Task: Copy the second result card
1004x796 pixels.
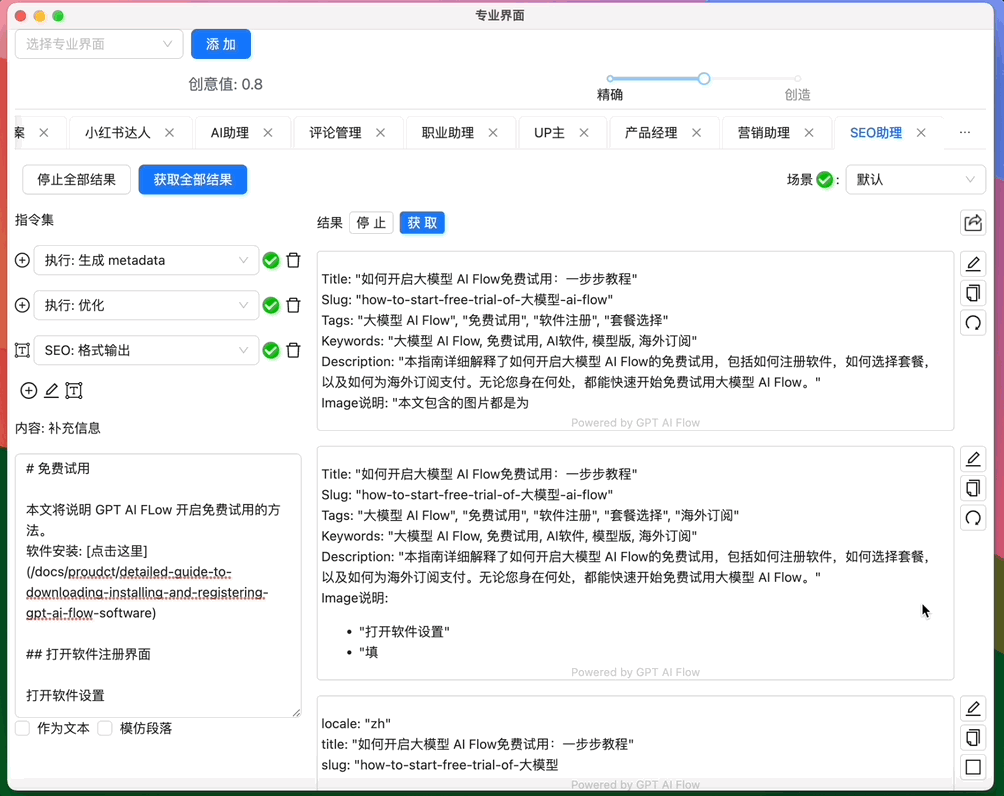Action: click(x=973, y=488)
